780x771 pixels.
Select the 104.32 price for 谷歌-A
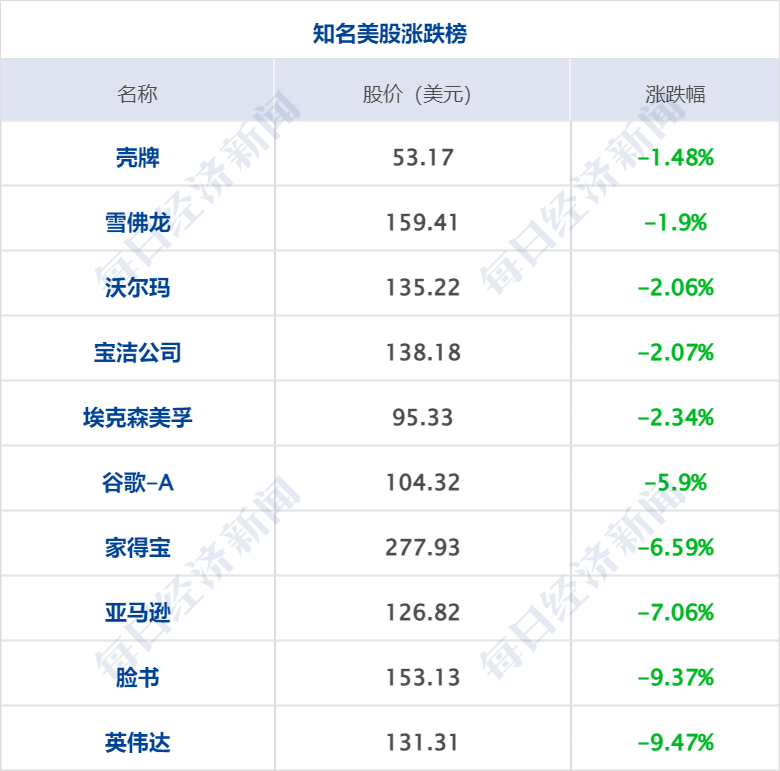(423, 482)
